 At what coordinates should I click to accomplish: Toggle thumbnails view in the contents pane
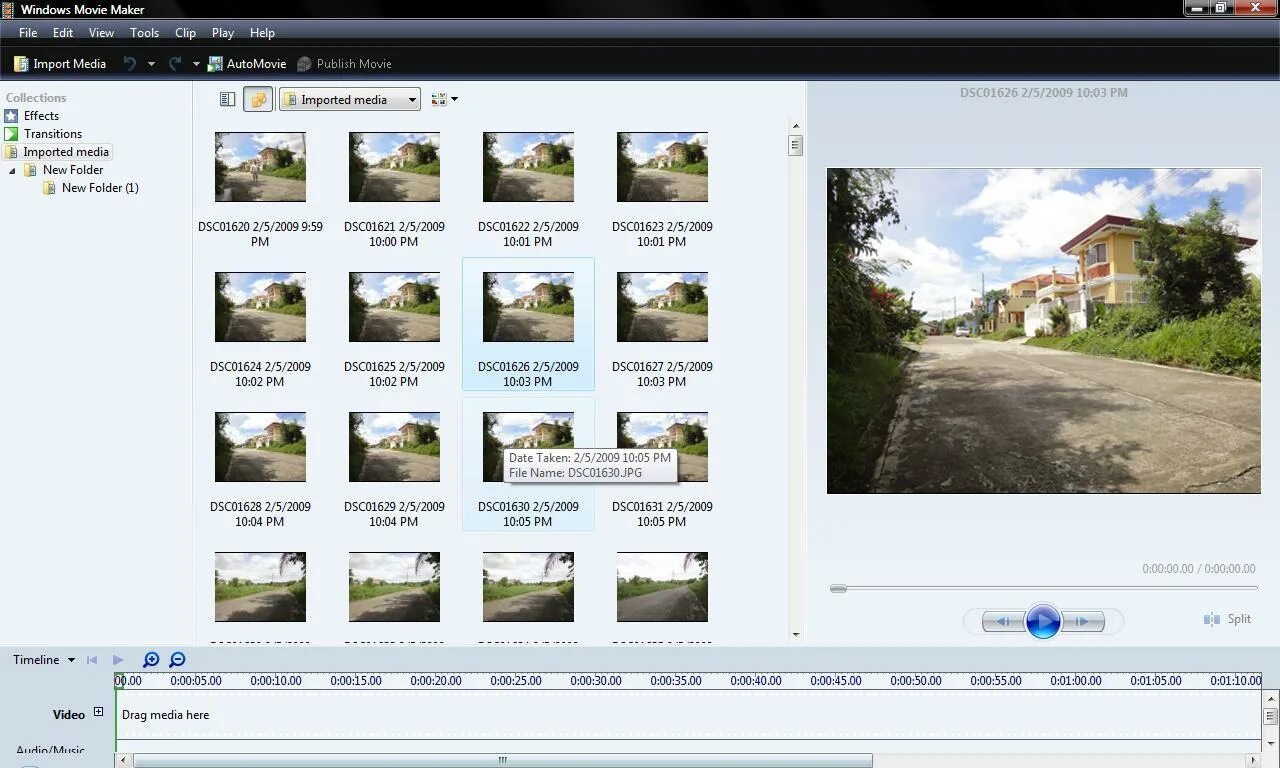(x=258, y=99)
